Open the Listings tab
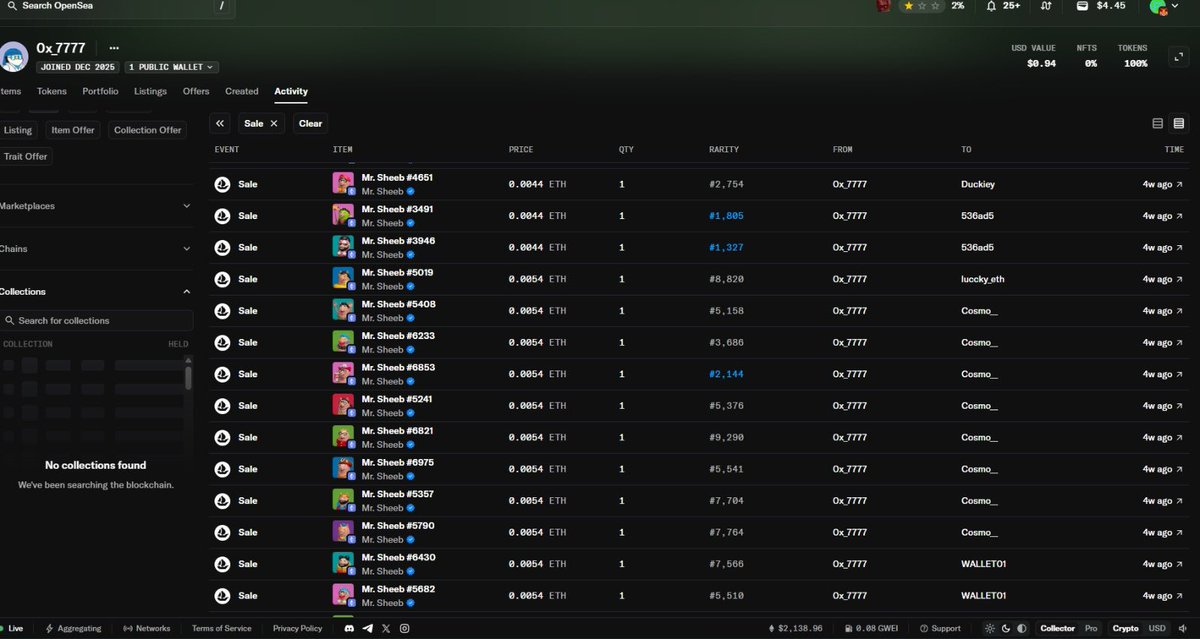The image size is (1200, 639). [150, 91]
